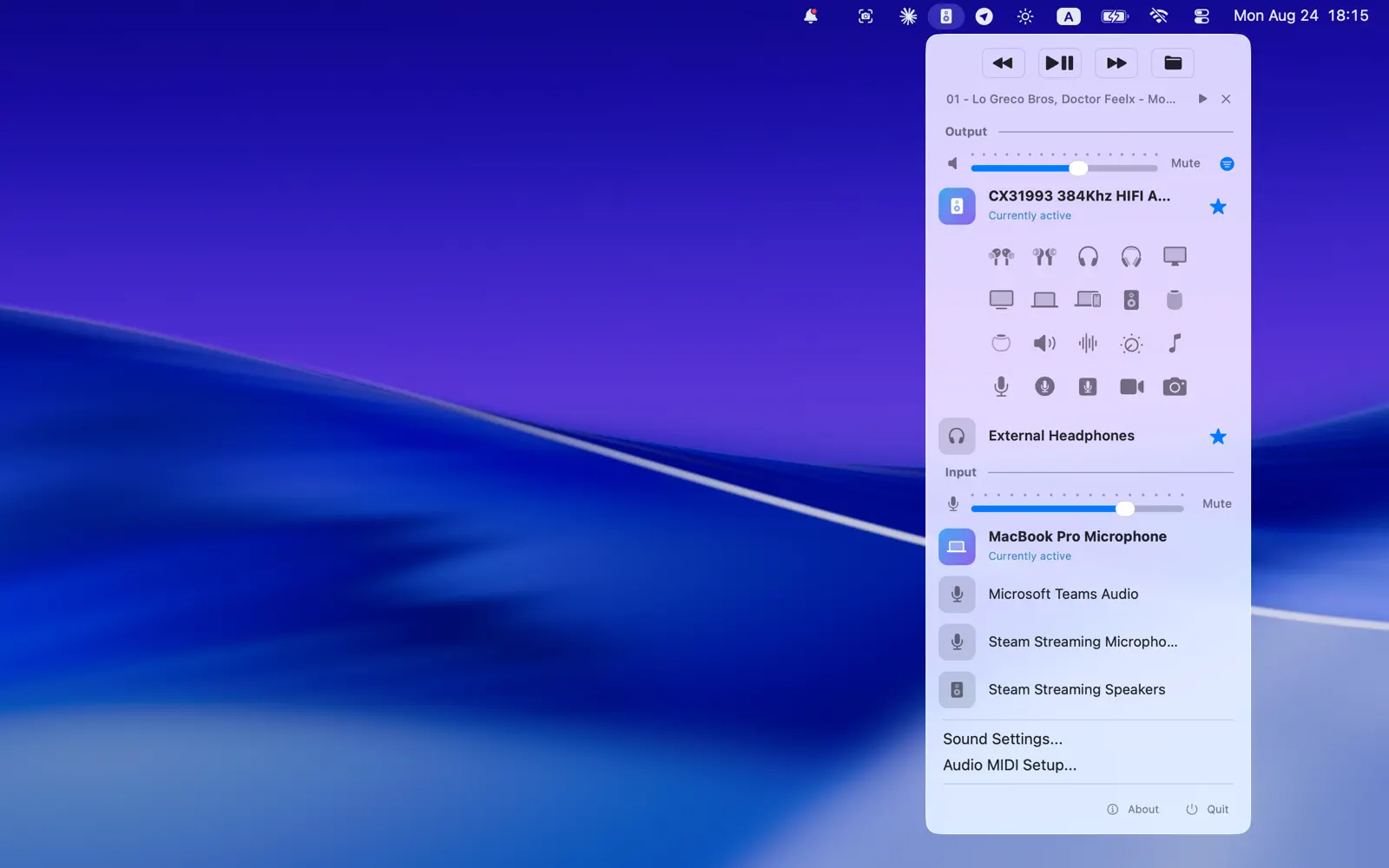Pick the hi-fi speaker icon in grid
The height and width of the screenshot is (868, 1389).
[x=1131, y=300]
